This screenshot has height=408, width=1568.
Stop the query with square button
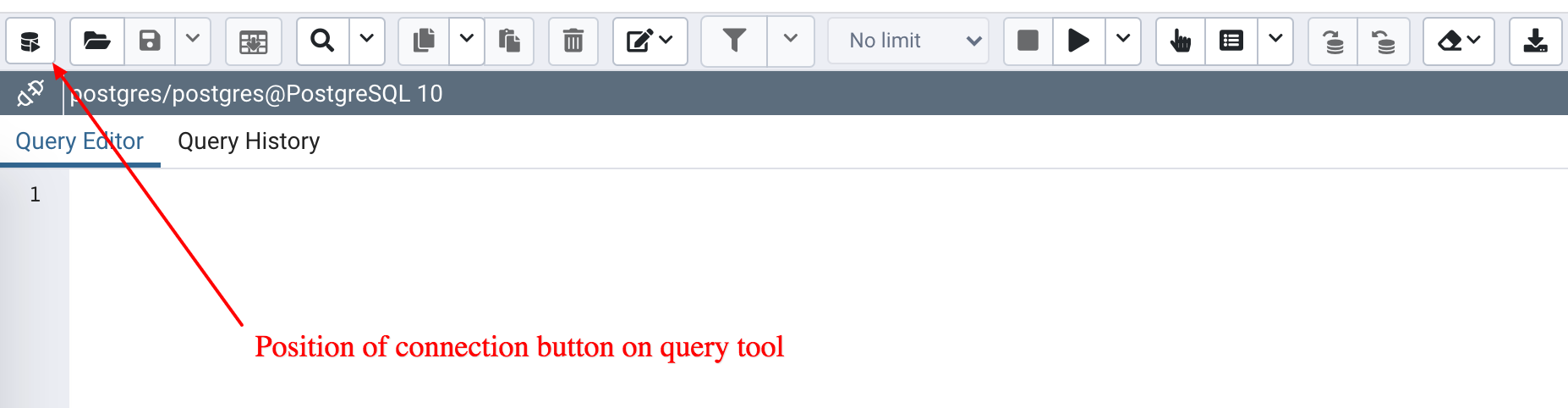click(1028, 41)
